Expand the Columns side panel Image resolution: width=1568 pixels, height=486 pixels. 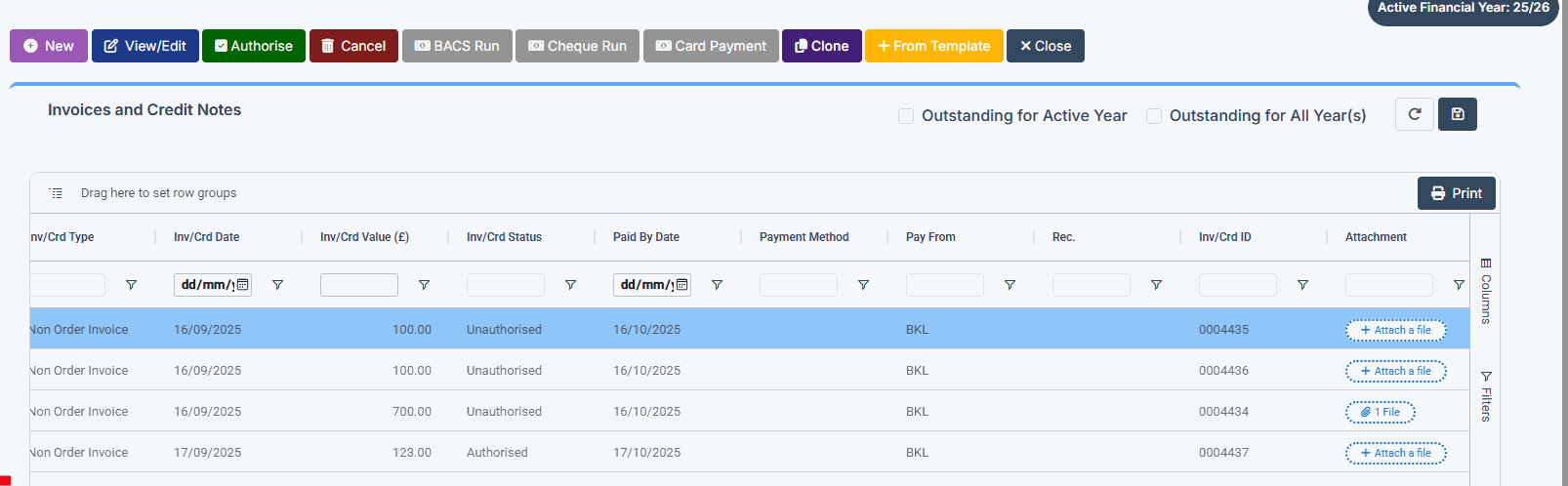[1485, 290]
